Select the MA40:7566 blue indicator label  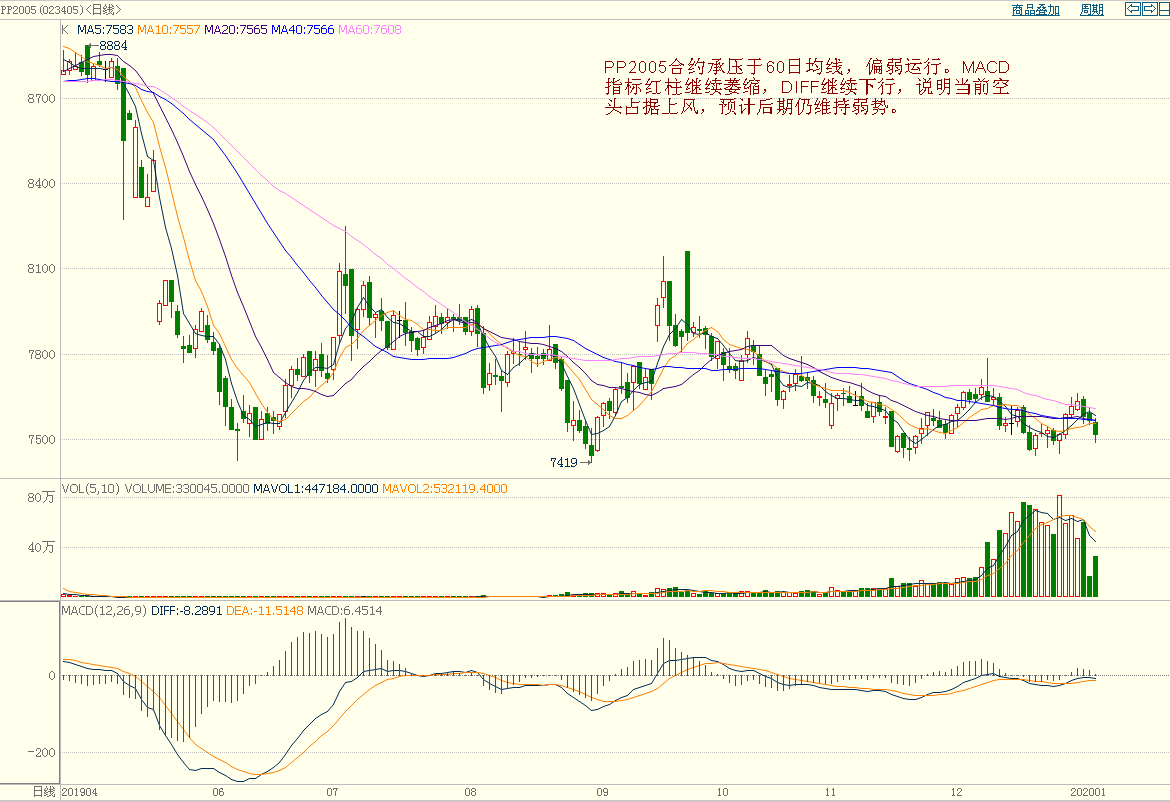pos(302,30)
